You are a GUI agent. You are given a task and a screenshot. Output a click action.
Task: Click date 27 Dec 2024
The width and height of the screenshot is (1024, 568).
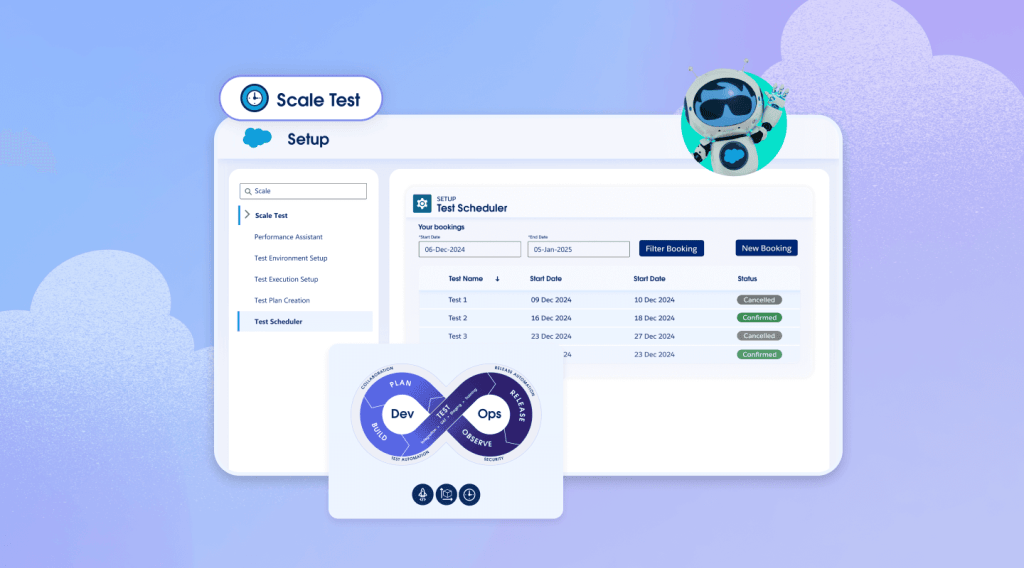click(x=654, y=336)
